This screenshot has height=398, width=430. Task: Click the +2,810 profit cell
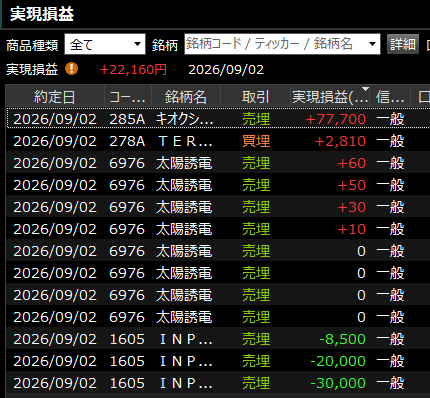click(340, 141)
